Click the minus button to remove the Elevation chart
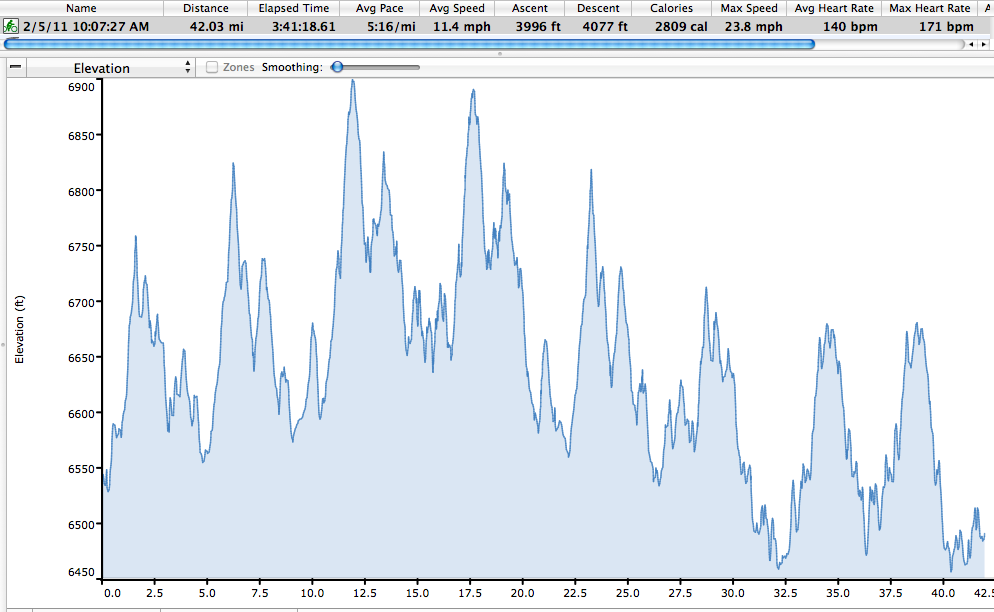Screen dimensions: 994x612 pos(15,68)
